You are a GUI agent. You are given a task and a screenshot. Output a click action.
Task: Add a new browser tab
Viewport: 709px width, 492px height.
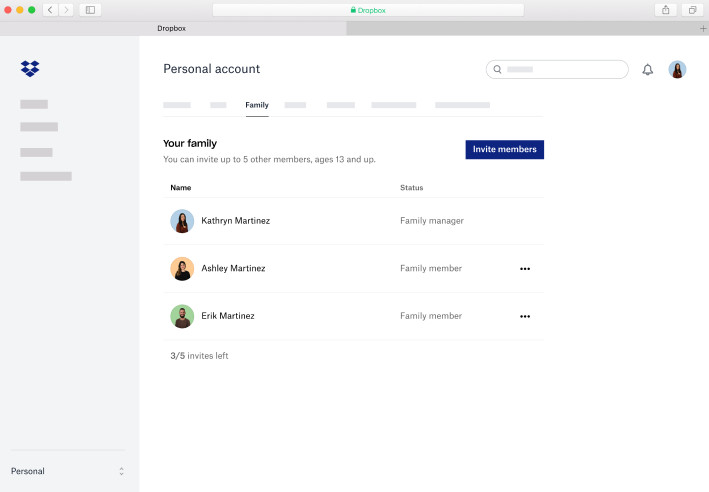click(x=703, y=28)
